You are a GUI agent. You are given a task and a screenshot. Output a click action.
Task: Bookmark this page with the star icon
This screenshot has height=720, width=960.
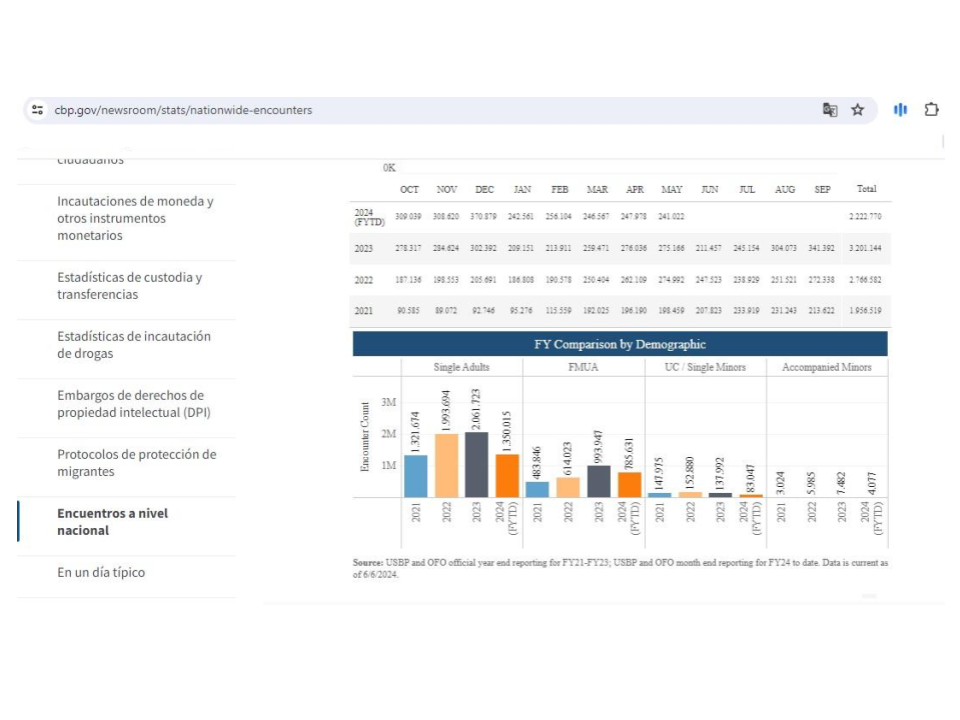(857, 110)
